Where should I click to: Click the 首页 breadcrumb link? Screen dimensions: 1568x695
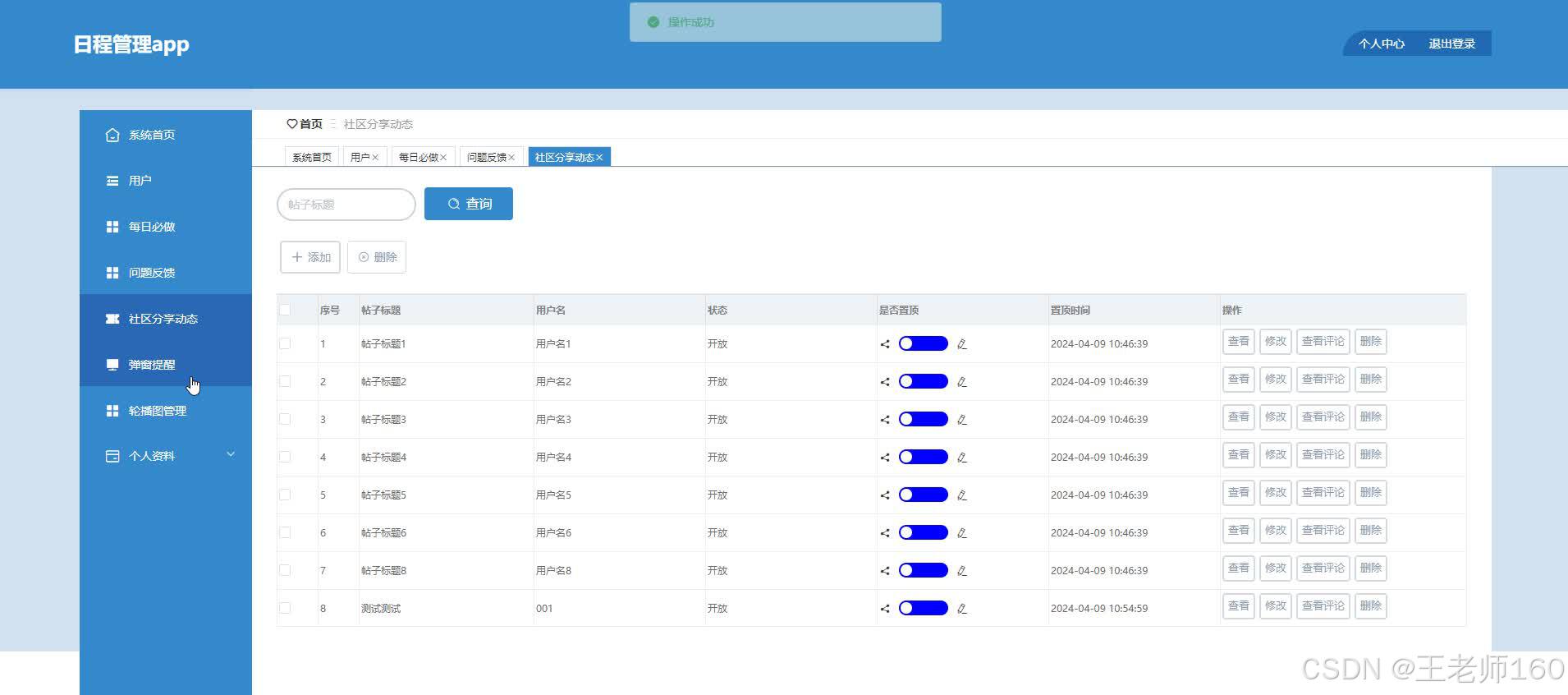(305, 124)
